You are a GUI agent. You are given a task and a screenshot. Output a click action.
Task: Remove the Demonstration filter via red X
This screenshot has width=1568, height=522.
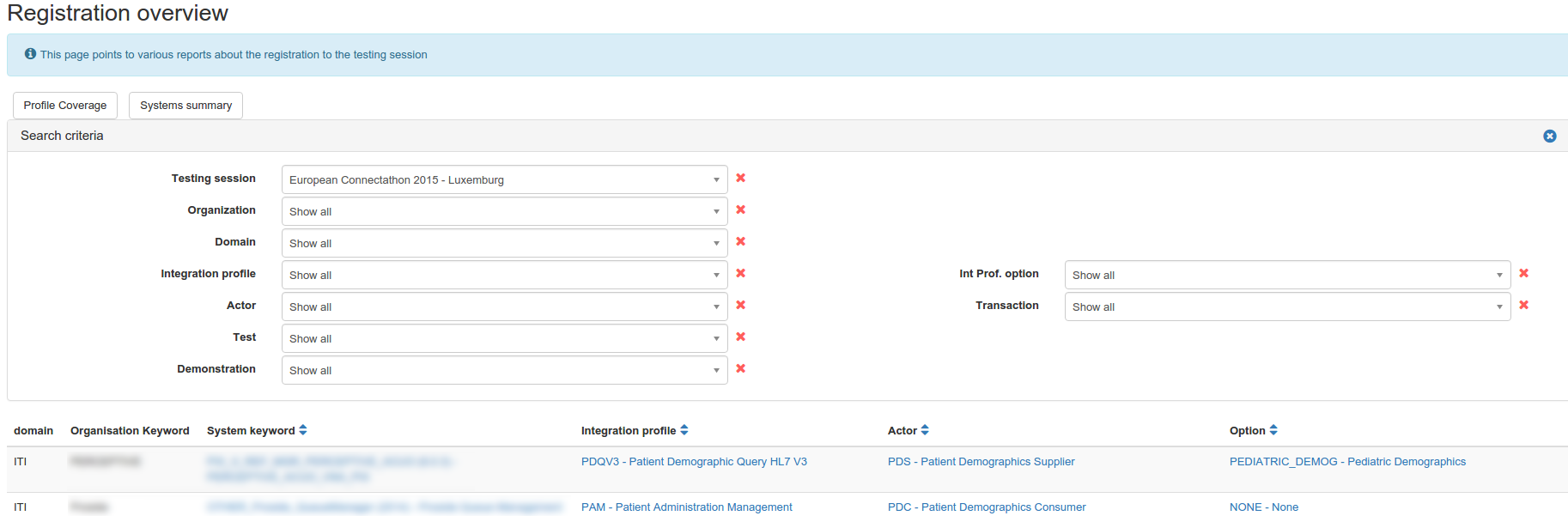click(740, 369)
